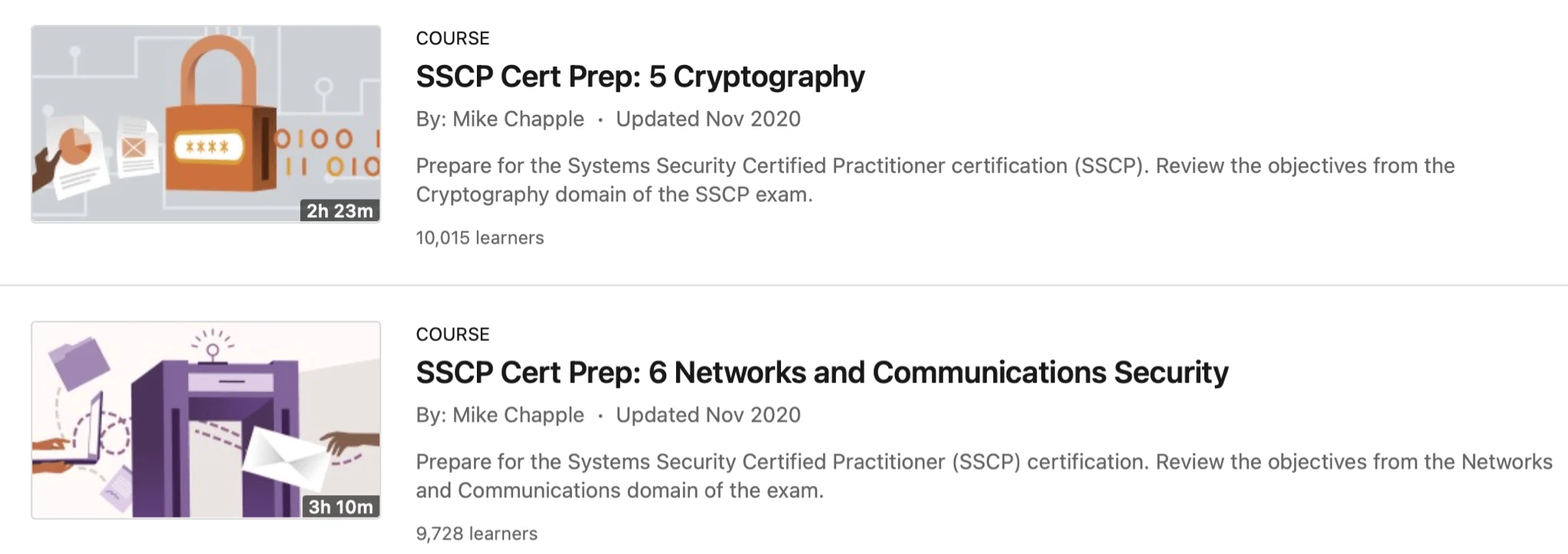Viewport: 1568px width, 554px height.
Task: Open the SSCP Cert Prep: 5 Cryptography course title
Action: coord(640,77)
